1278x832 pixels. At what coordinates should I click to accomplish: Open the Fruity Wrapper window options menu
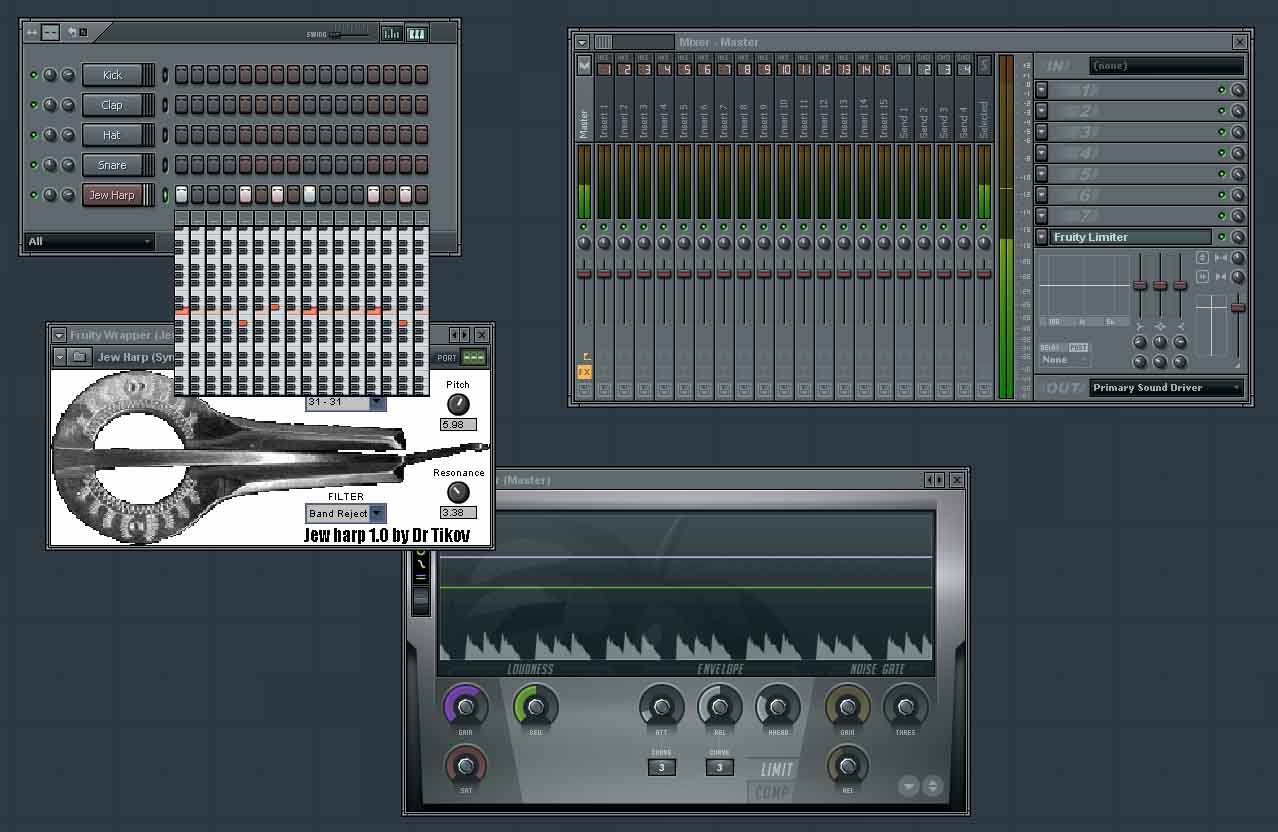[59, 335]
